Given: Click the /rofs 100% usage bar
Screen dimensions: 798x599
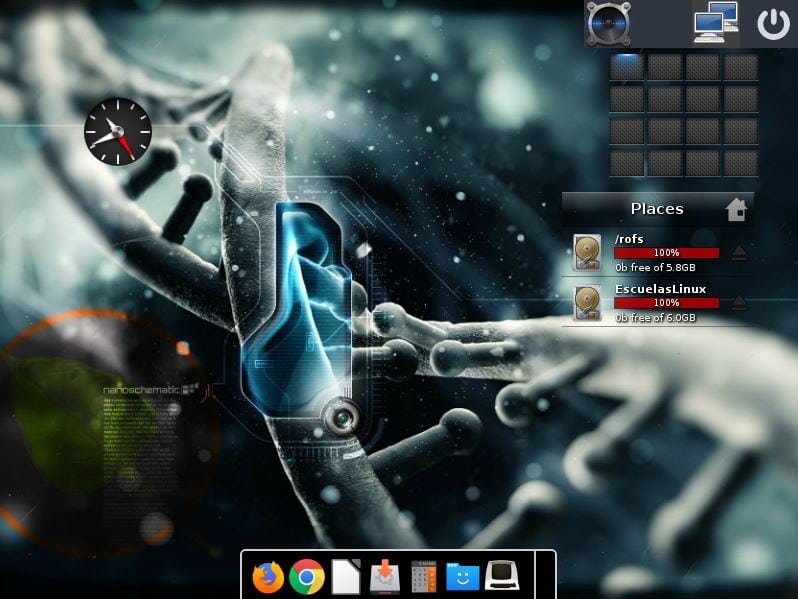Looking at the screenshot, I should 666,253.
